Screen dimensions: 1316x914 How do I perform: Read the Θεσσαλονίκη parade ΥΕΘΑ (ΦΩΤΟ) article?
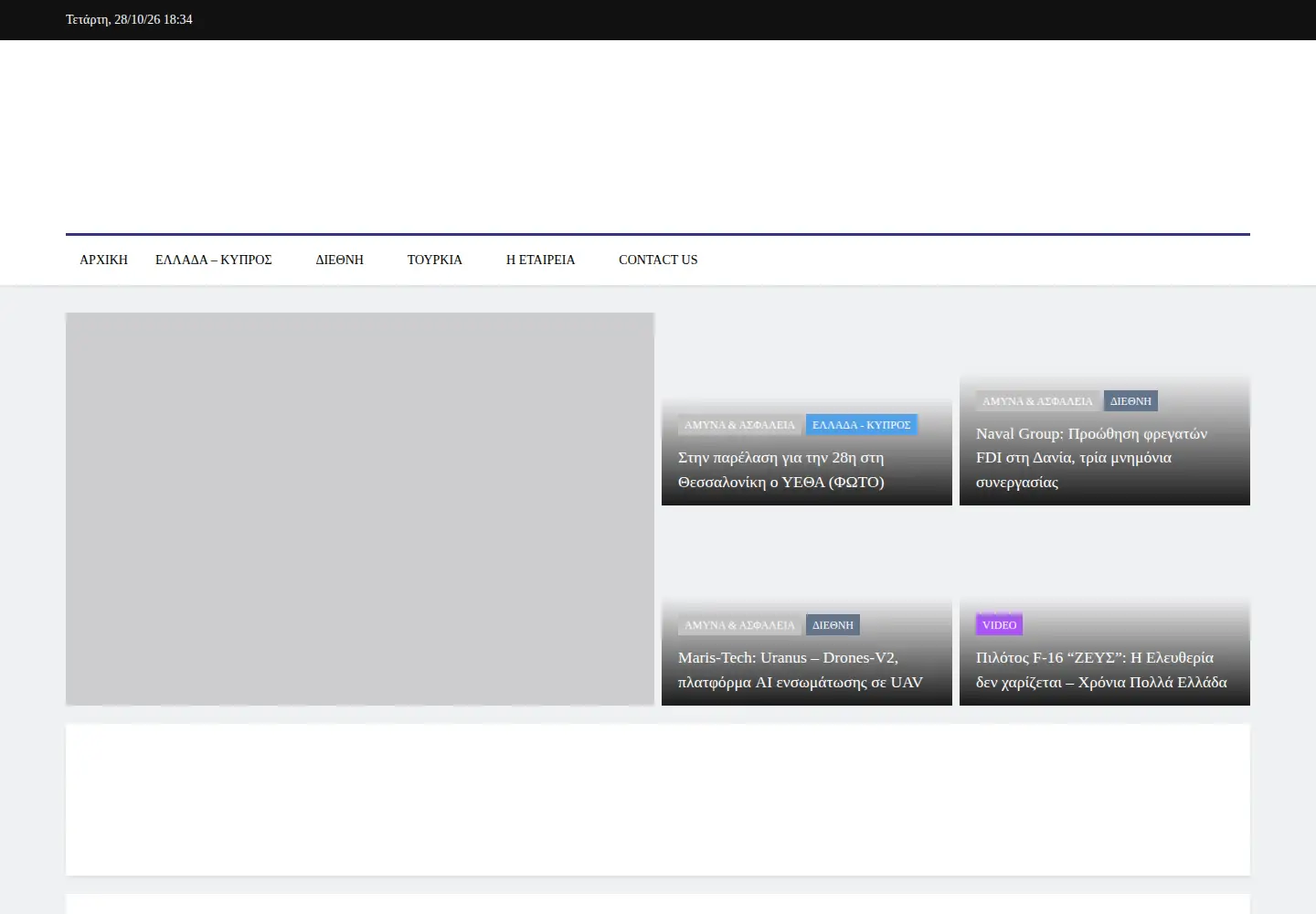[781, 470]
